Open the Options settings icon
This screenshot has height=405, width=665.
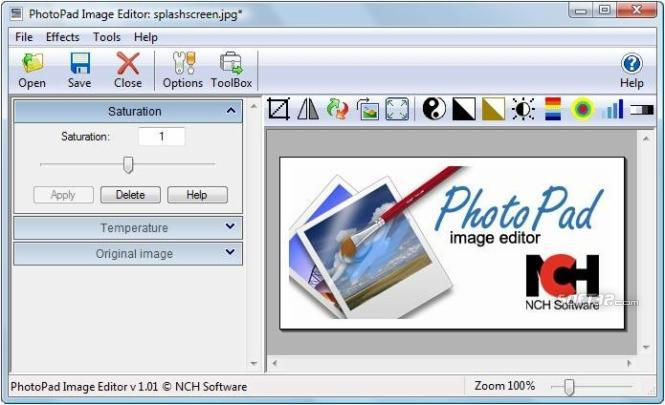183,64
